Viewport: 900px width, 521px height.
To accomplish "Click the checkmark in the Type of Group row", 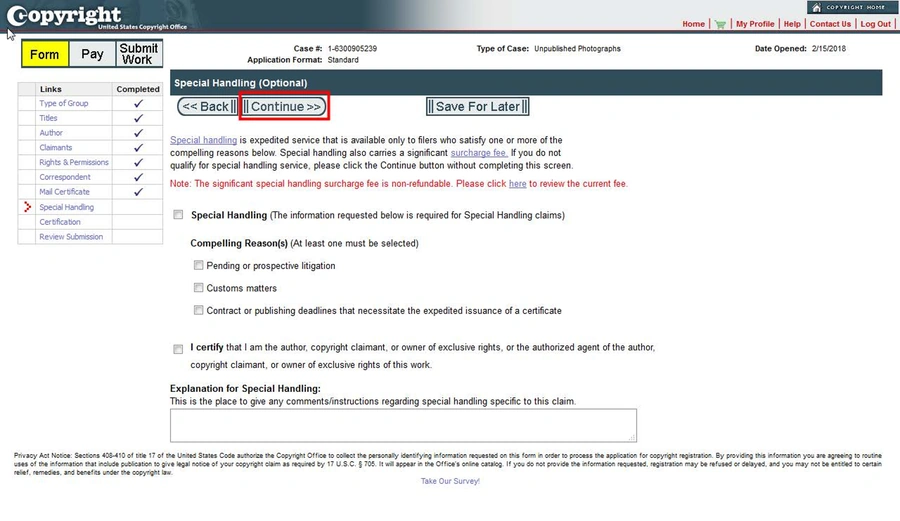I will [138, 104].
